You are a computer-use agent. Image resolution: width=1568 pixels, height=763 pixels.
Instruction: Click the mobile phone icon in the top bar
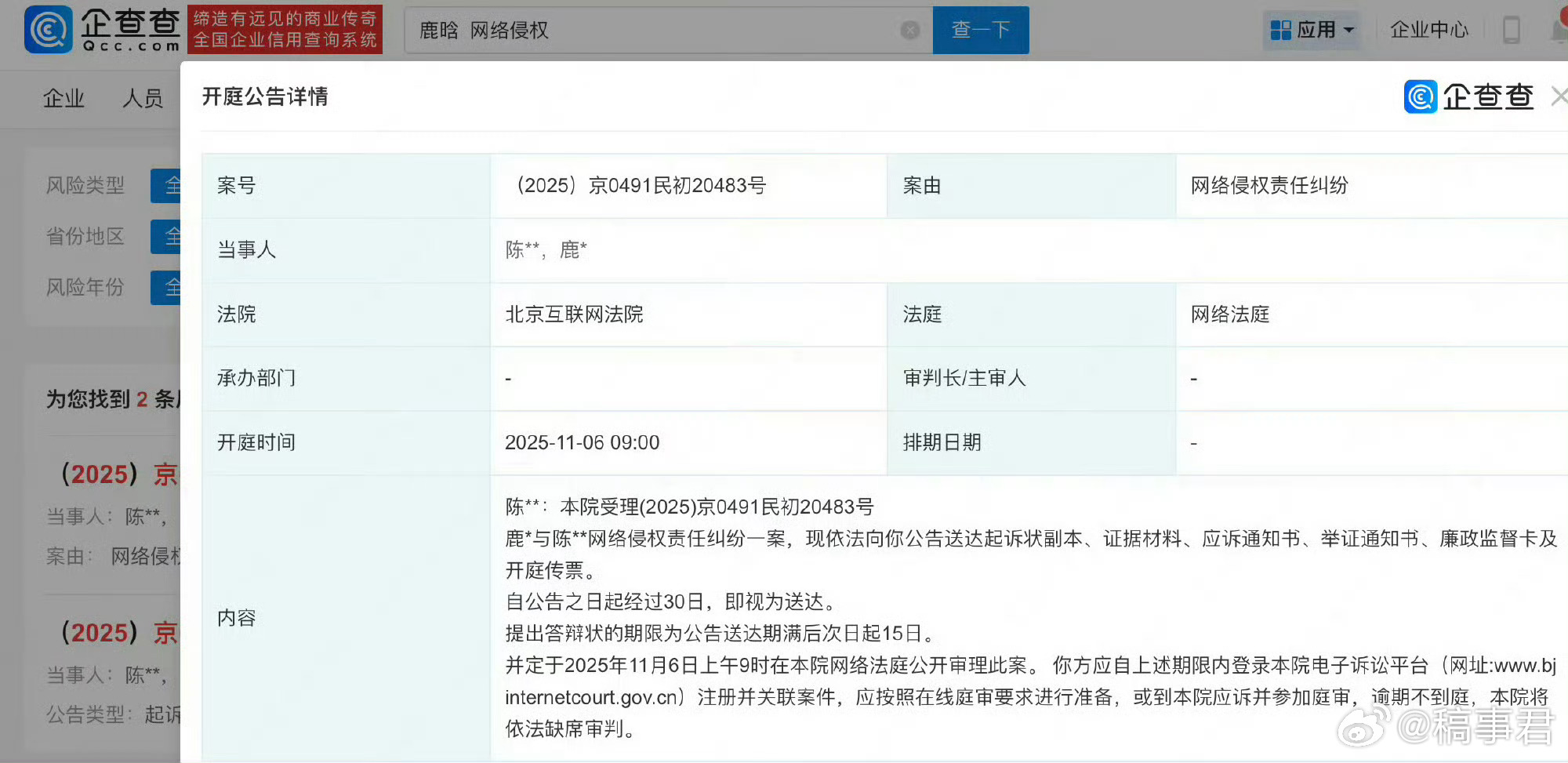pyautogui.click(x=1512, y=31)
